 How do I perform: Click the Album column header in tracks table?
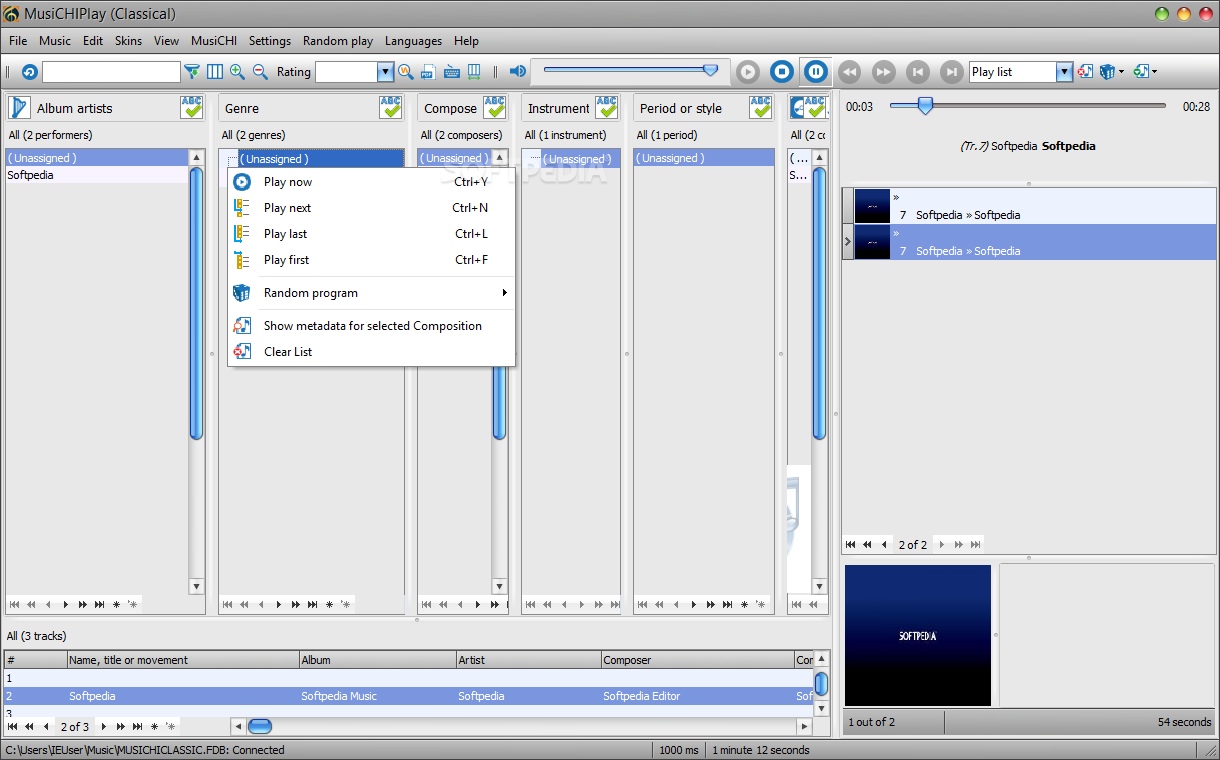tap(378, 660)
